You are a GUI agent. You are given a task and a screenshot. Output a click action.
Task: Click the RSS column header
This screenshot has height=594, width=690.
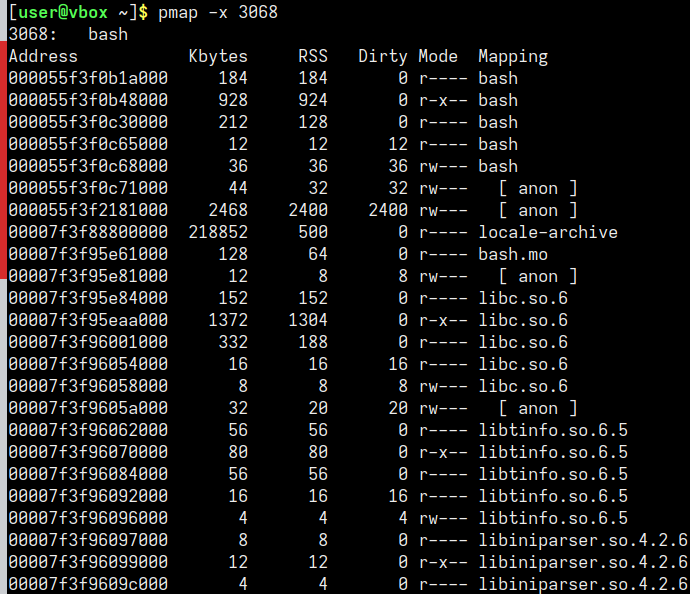pos(313,56)
